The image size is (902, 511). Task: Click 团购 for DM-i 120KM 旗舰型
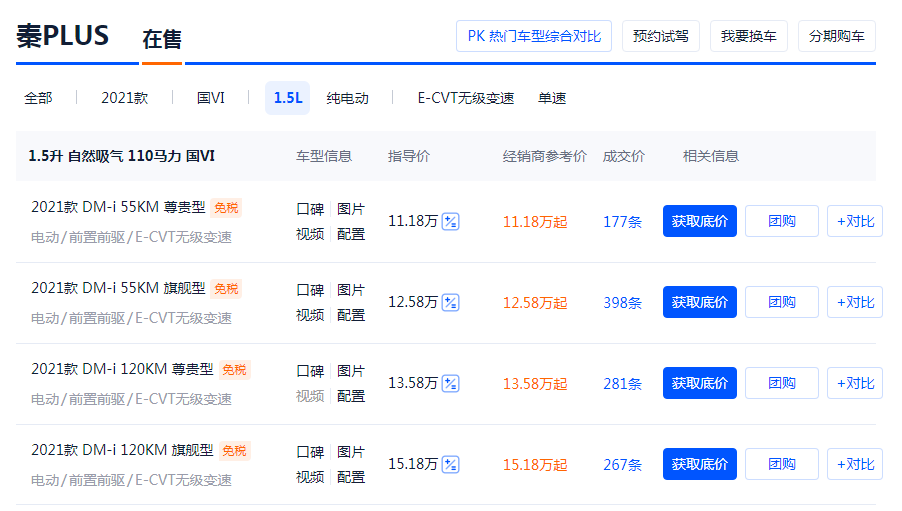point(782,464)
